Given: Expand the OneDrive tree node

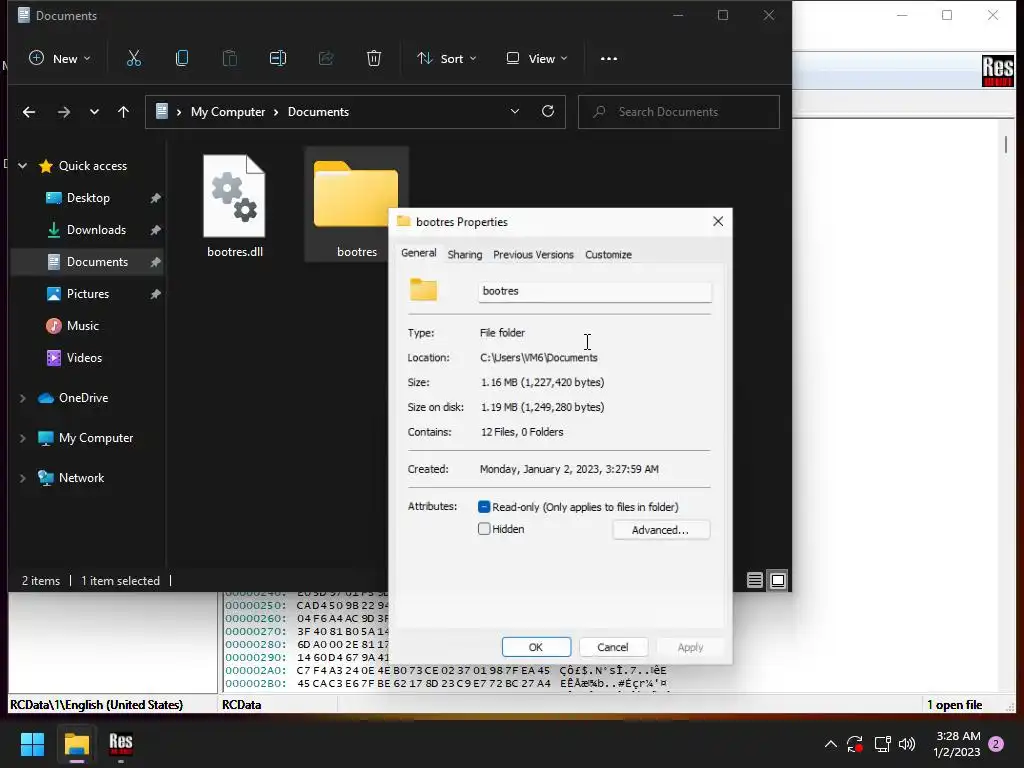Looking at the screenshot, I should click(23, 398).
